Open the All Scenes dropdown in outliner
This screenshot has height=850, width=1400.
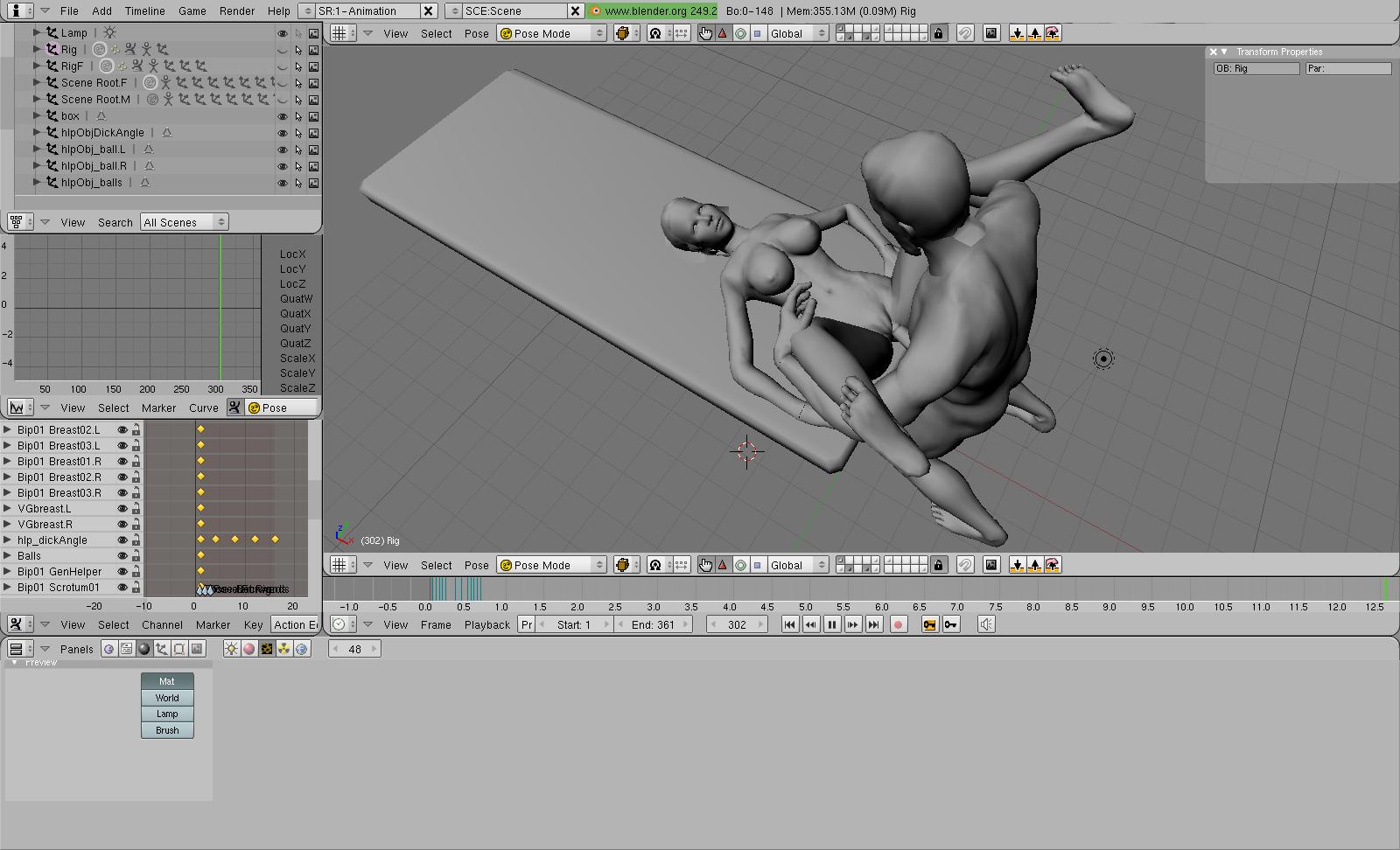184,222
